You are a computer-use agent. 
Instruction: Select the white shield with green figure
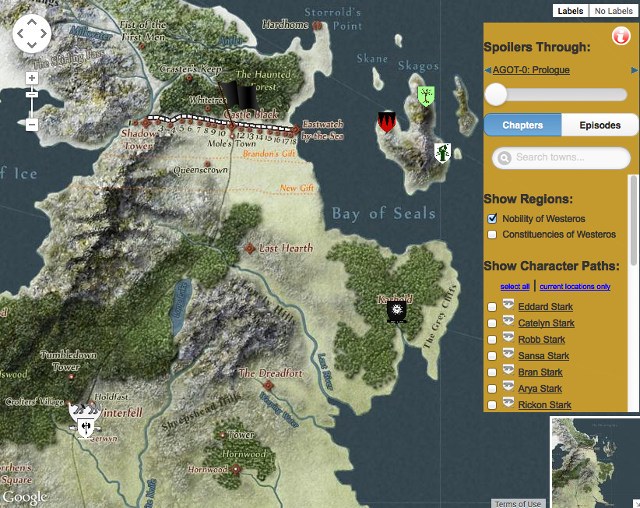[x=442, y=153]
